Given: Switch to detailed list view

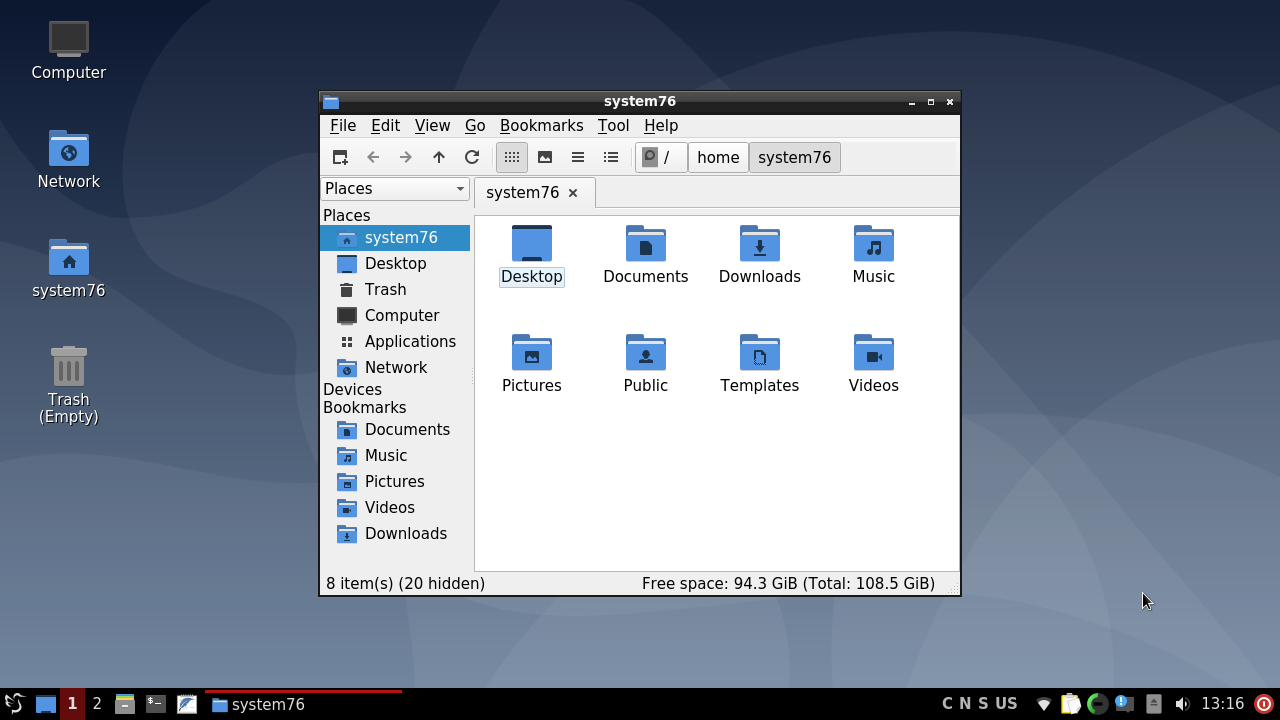Looking at the screenshot, I should click(x=611, y=157).
